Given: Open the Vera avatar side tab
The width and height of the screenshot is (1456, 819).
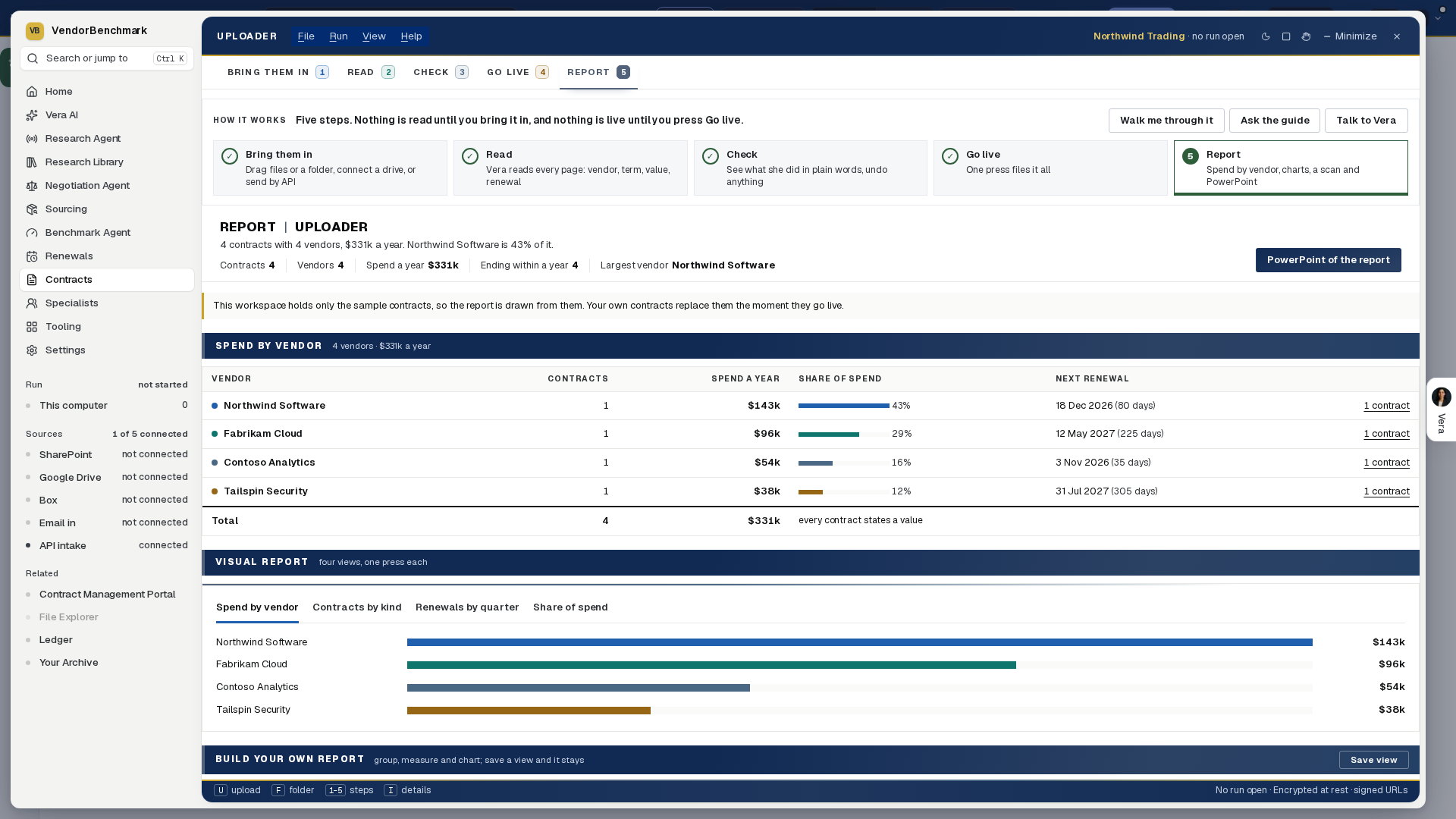Looking at the screenshot, I should (x=1441, y=409).
